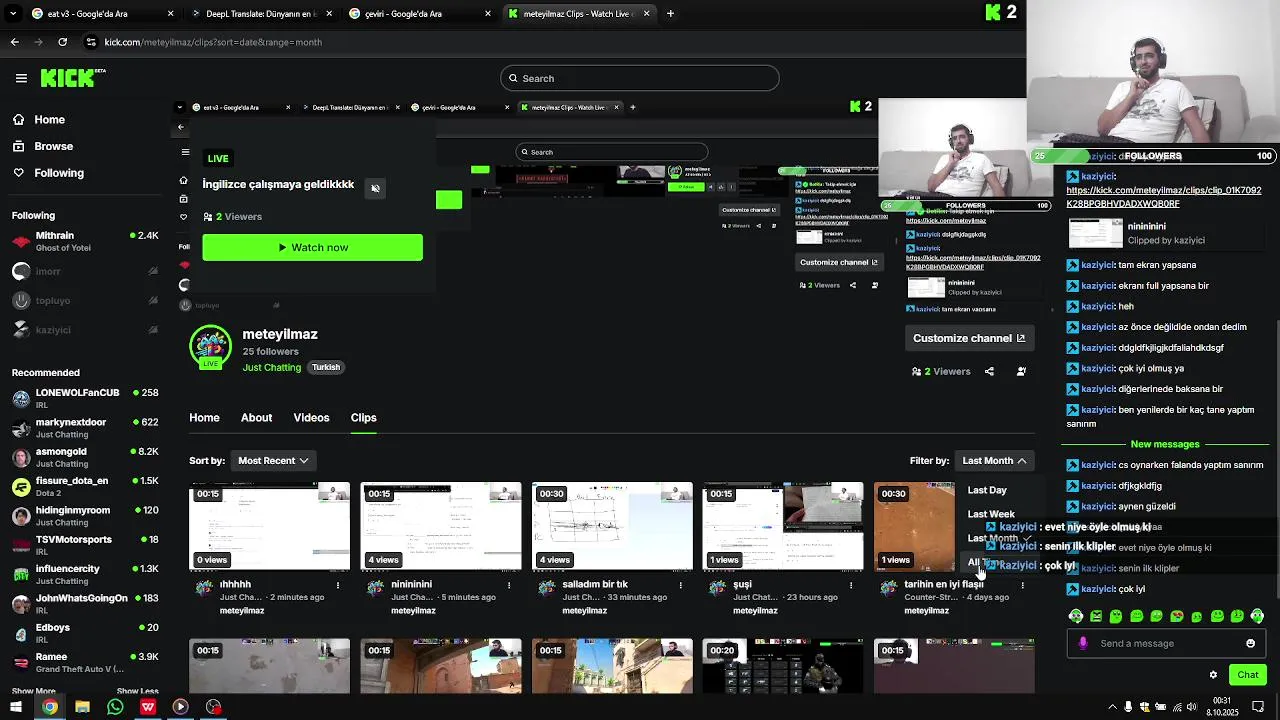Switch to the Videos tab

tap(311, 417)
